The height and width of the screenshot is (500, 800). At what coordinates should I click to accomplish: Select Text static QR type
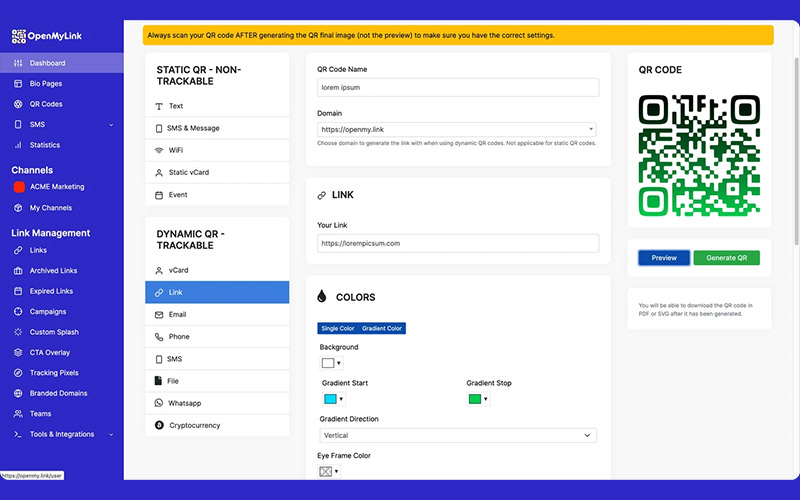pos(217,106)
